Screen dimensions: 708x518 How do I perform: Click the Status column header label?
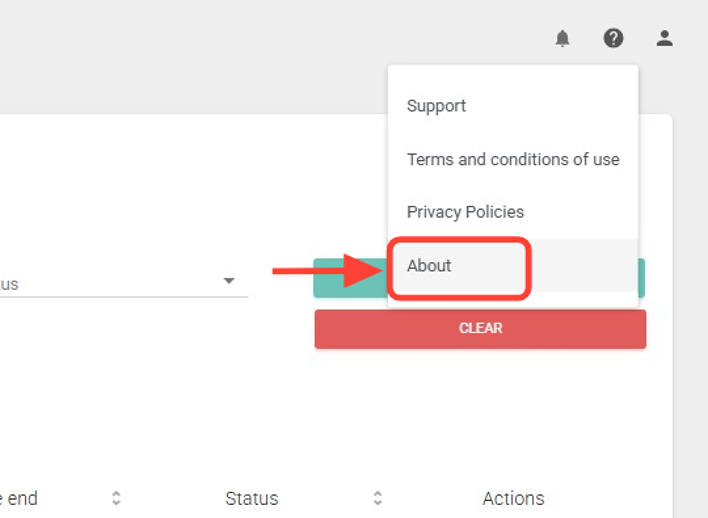251,498
